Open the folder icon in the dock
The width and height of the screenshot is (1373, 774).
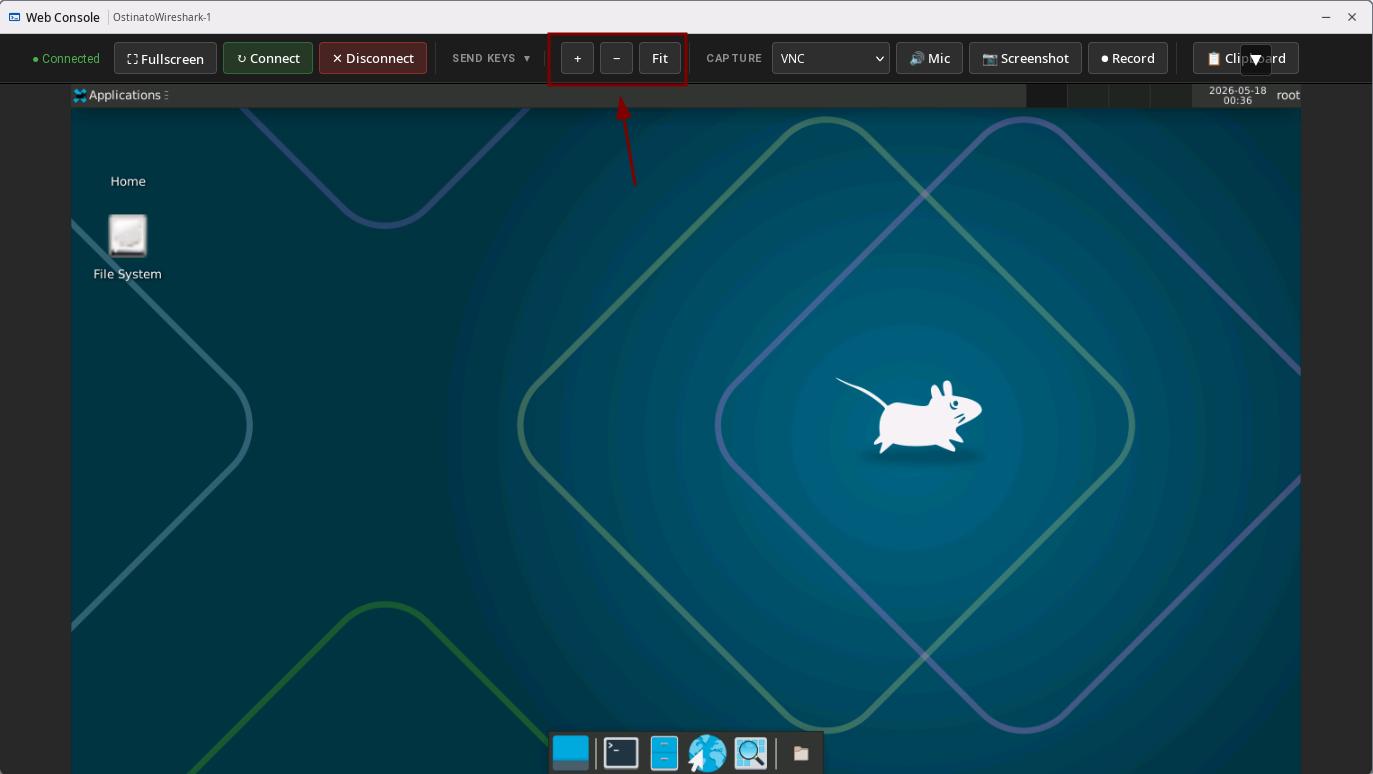click(801, 754)
